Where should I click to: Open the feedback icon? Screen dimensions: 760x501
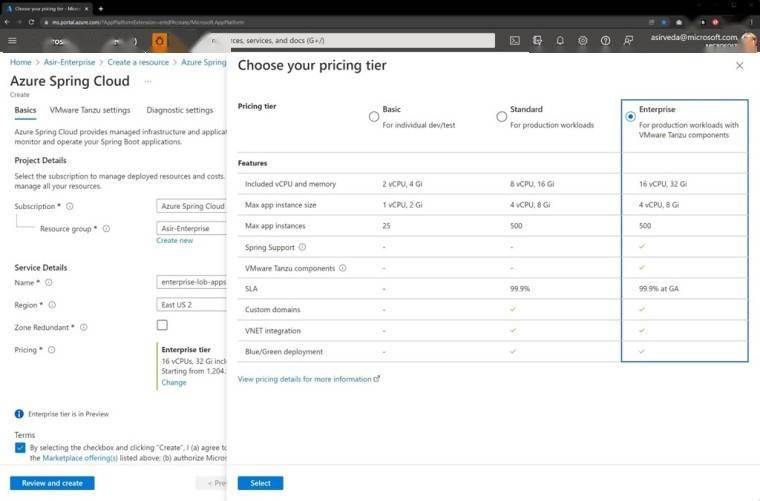point(628,41)
